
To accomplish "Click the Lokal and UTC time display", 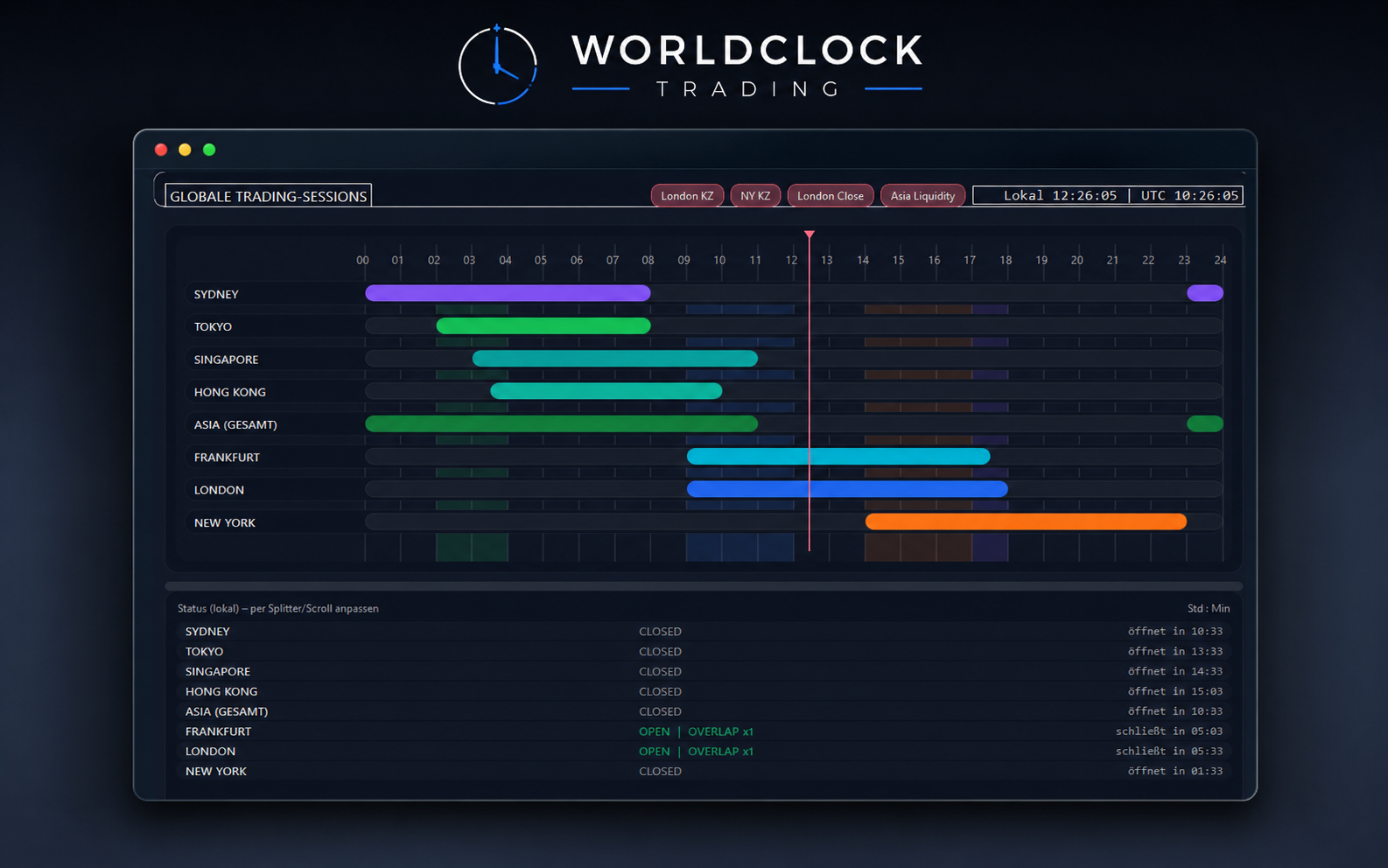I will click(1108, 195).
